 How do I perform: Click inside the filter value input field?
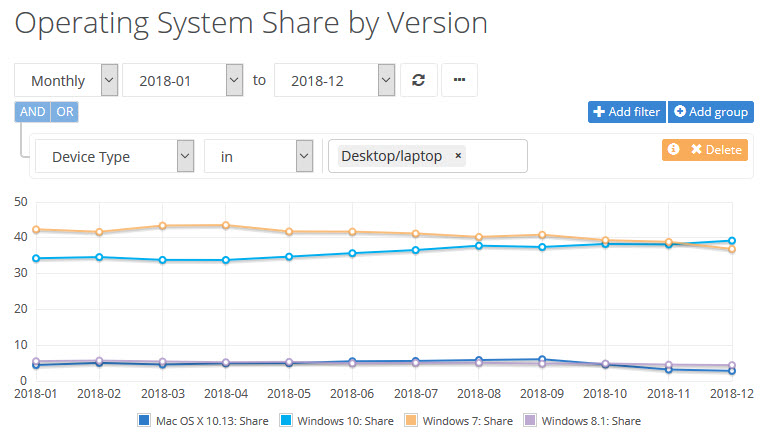click(497, 156)
